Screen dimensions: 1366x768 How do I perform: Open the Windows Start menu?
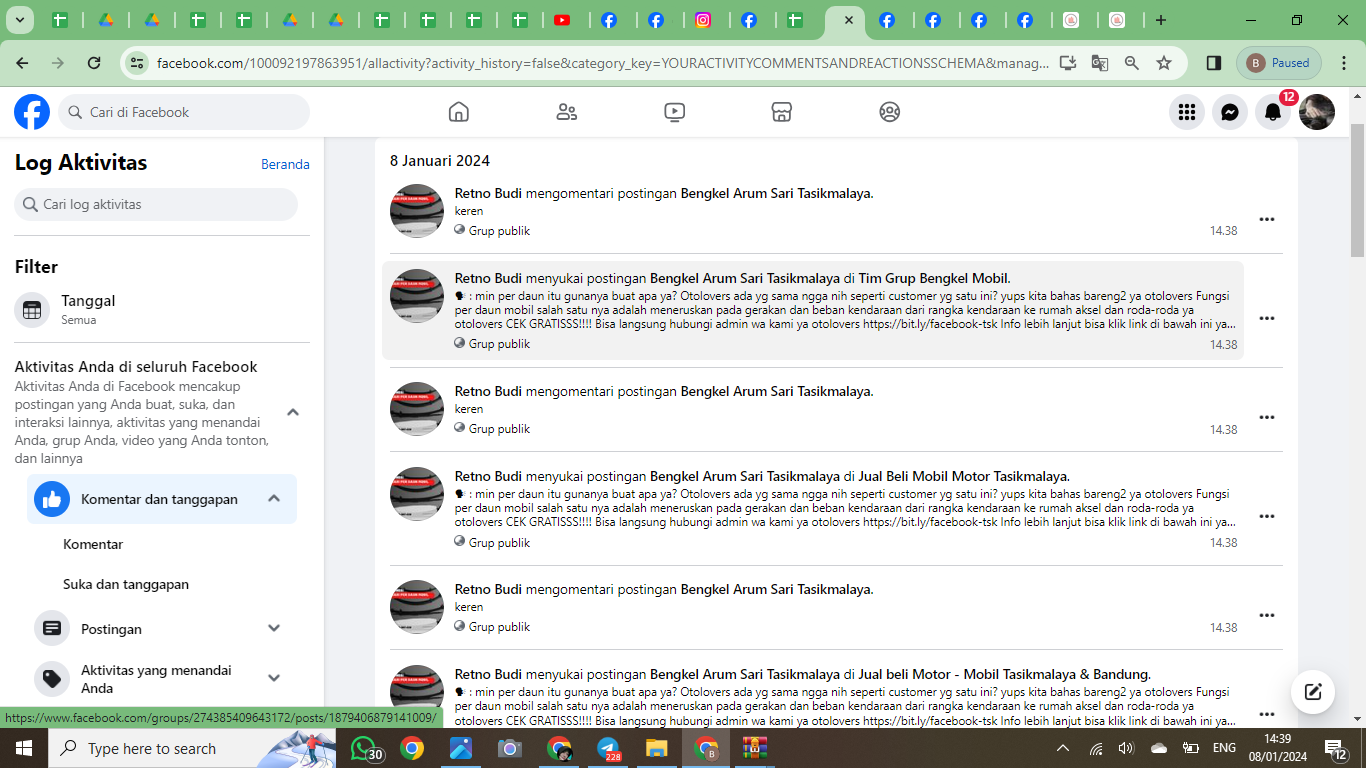(23, 748)
